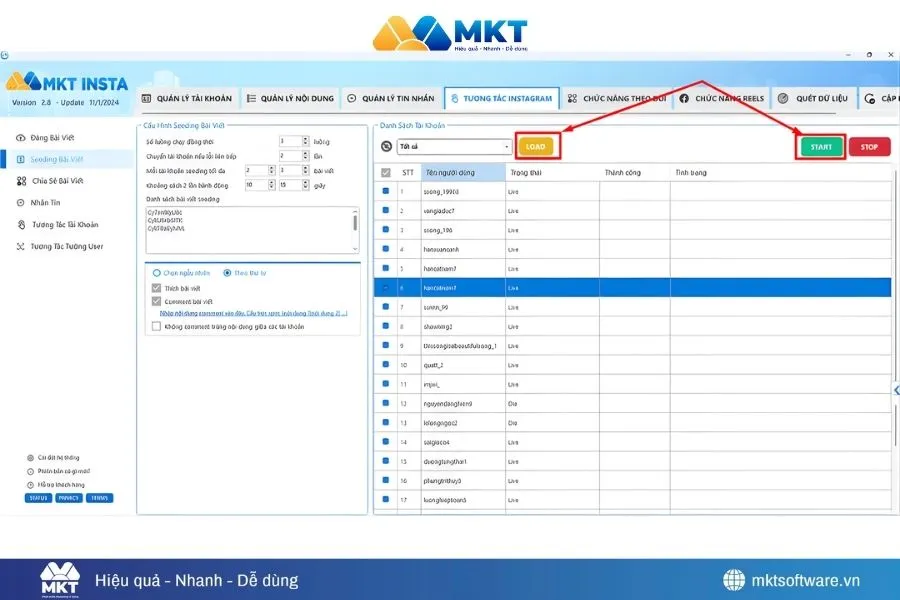The height and width of the screenshot is (600, 900).
Task: Select the Chọn ngẫu nhiên radio button
Action: tap(156, 272)
